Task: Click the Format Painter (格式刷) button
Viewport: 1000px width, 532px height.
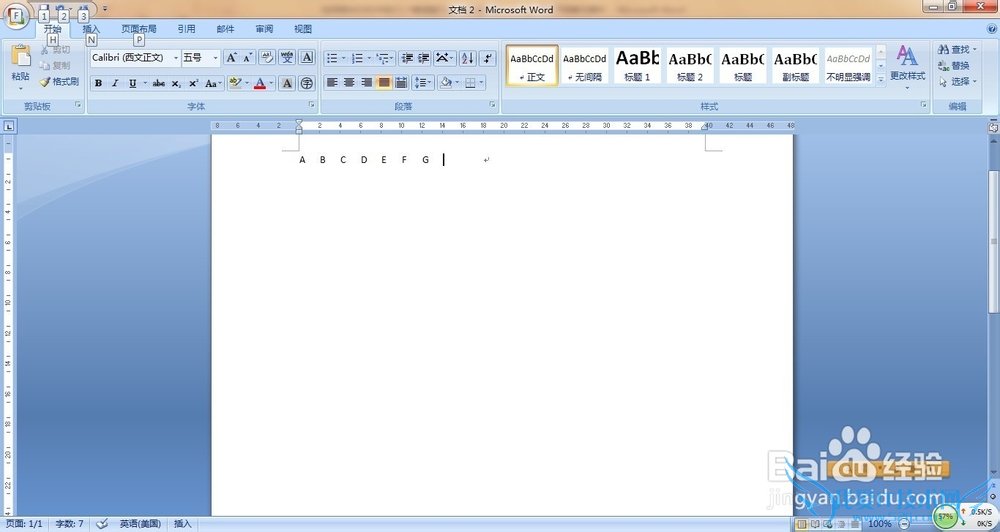Action: 59,82
